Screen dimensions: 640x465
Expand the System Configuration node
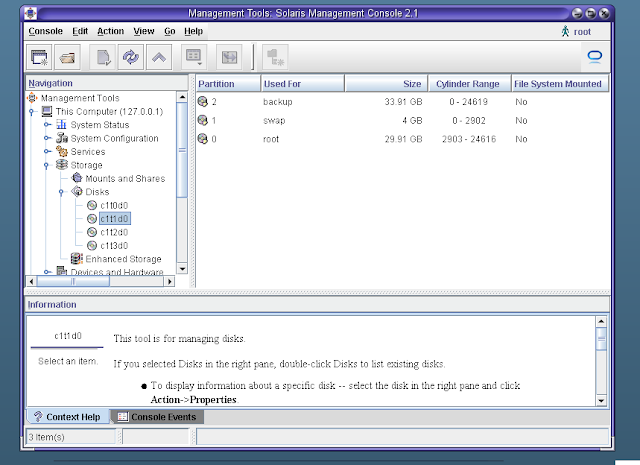tap(47, 138)
